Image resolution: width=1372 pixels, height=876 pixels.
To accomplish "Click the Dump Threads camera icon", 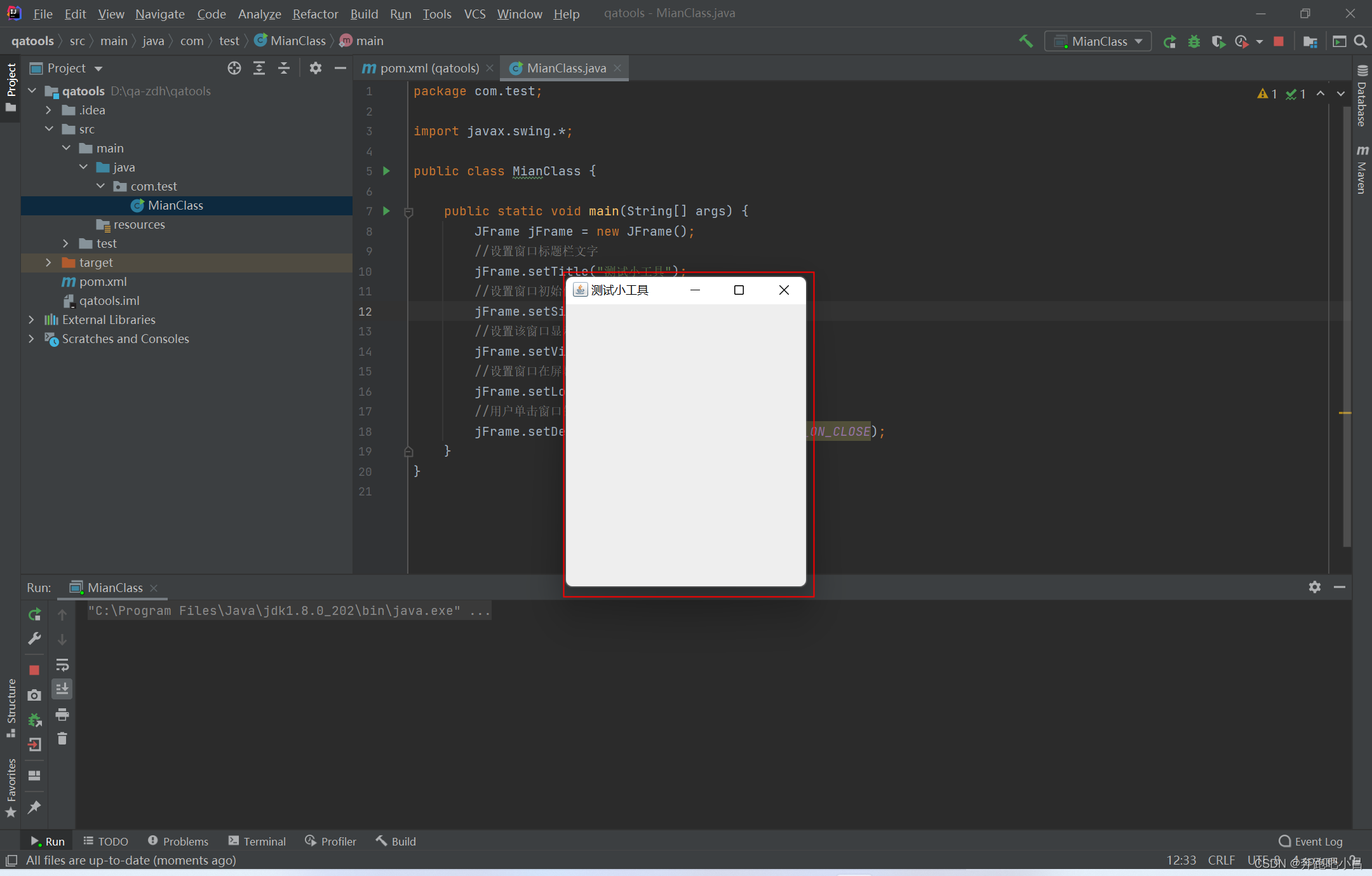I will click(34, 695).
